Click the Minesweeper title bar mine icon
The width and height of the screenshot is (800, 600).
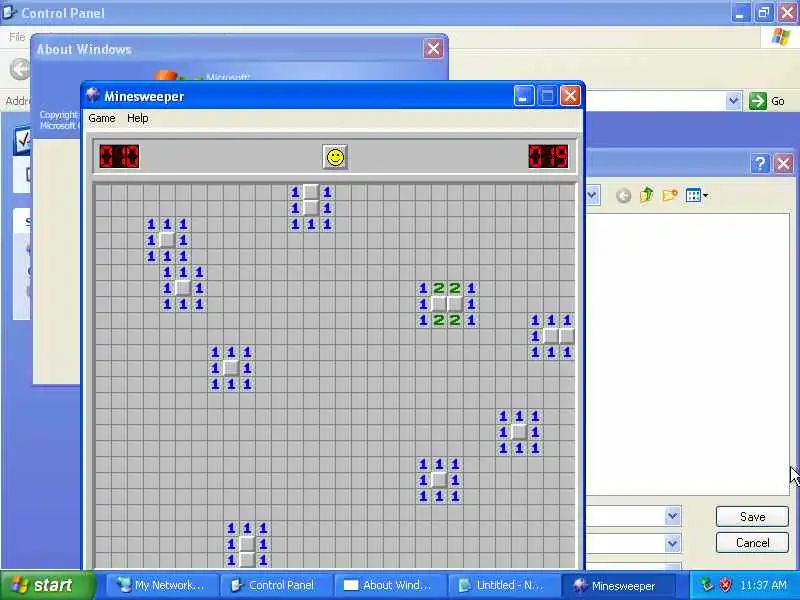click(93, 95)
